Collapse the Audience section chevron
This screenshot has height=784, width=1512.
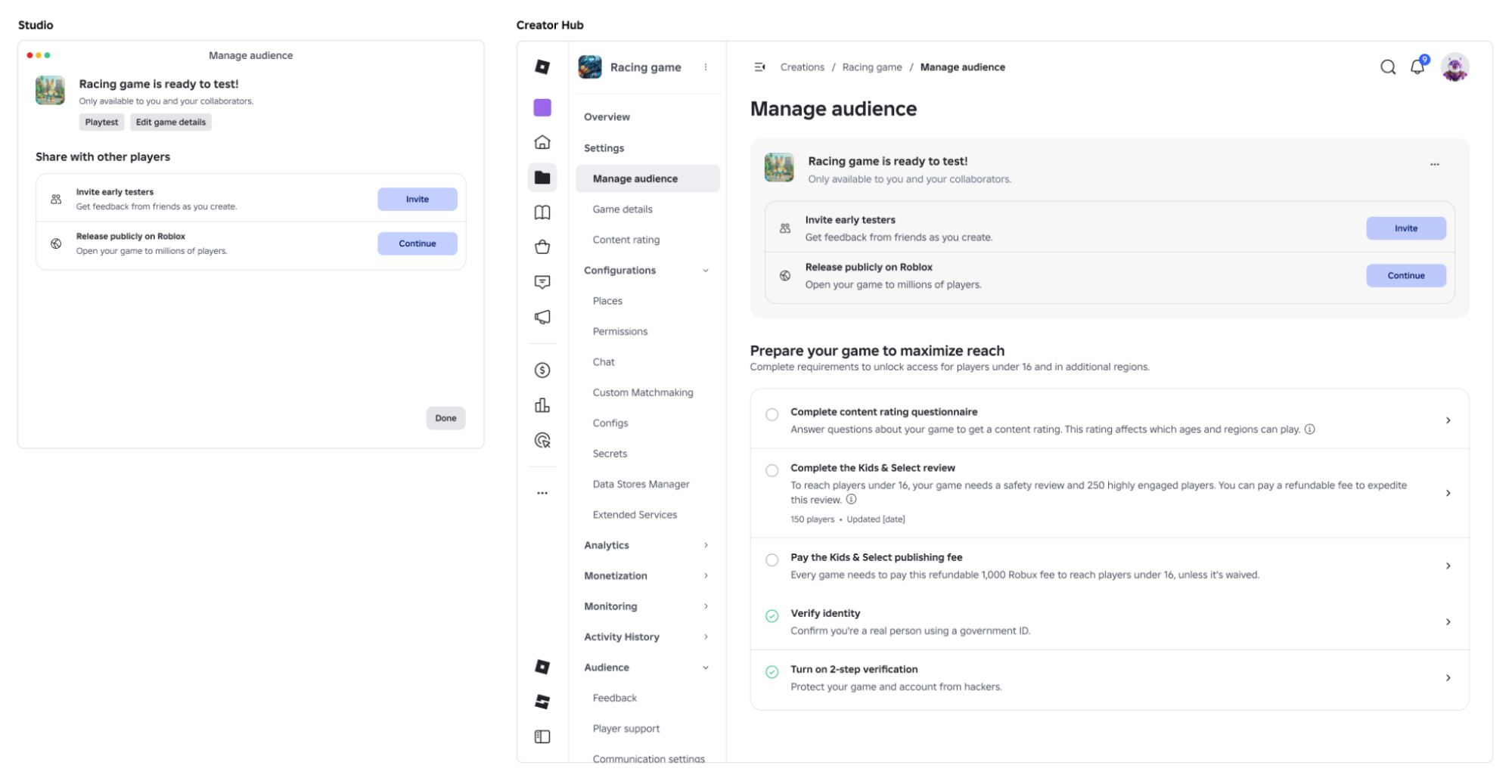click(706, 668)
